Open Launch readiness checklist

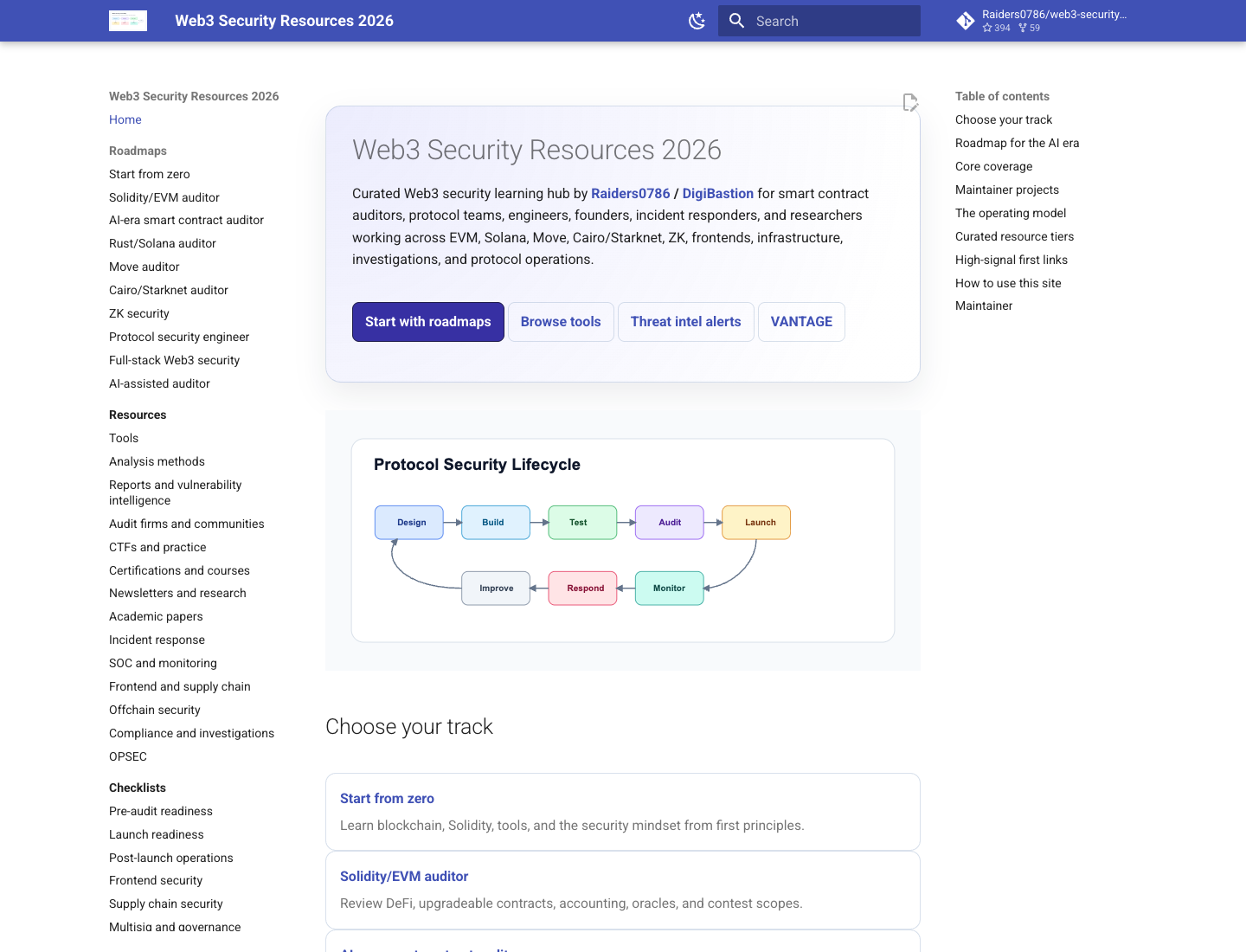point(157,834)
